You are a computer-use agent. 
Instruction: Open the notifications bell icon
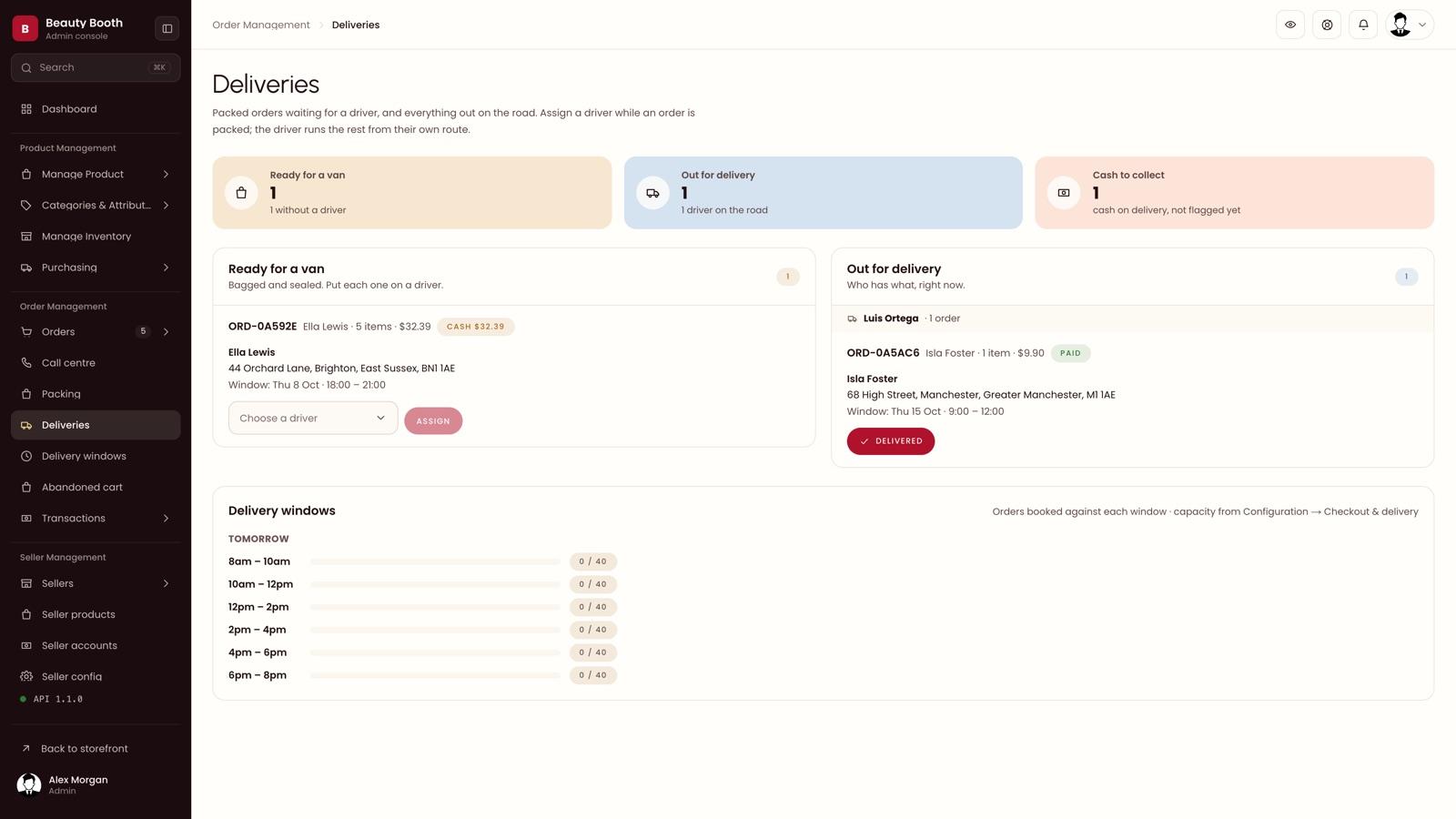1363,25
